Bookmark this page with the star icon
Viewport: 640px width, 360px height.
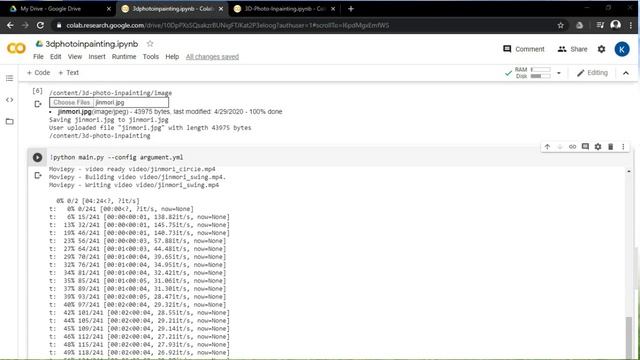tap(561, 25)
